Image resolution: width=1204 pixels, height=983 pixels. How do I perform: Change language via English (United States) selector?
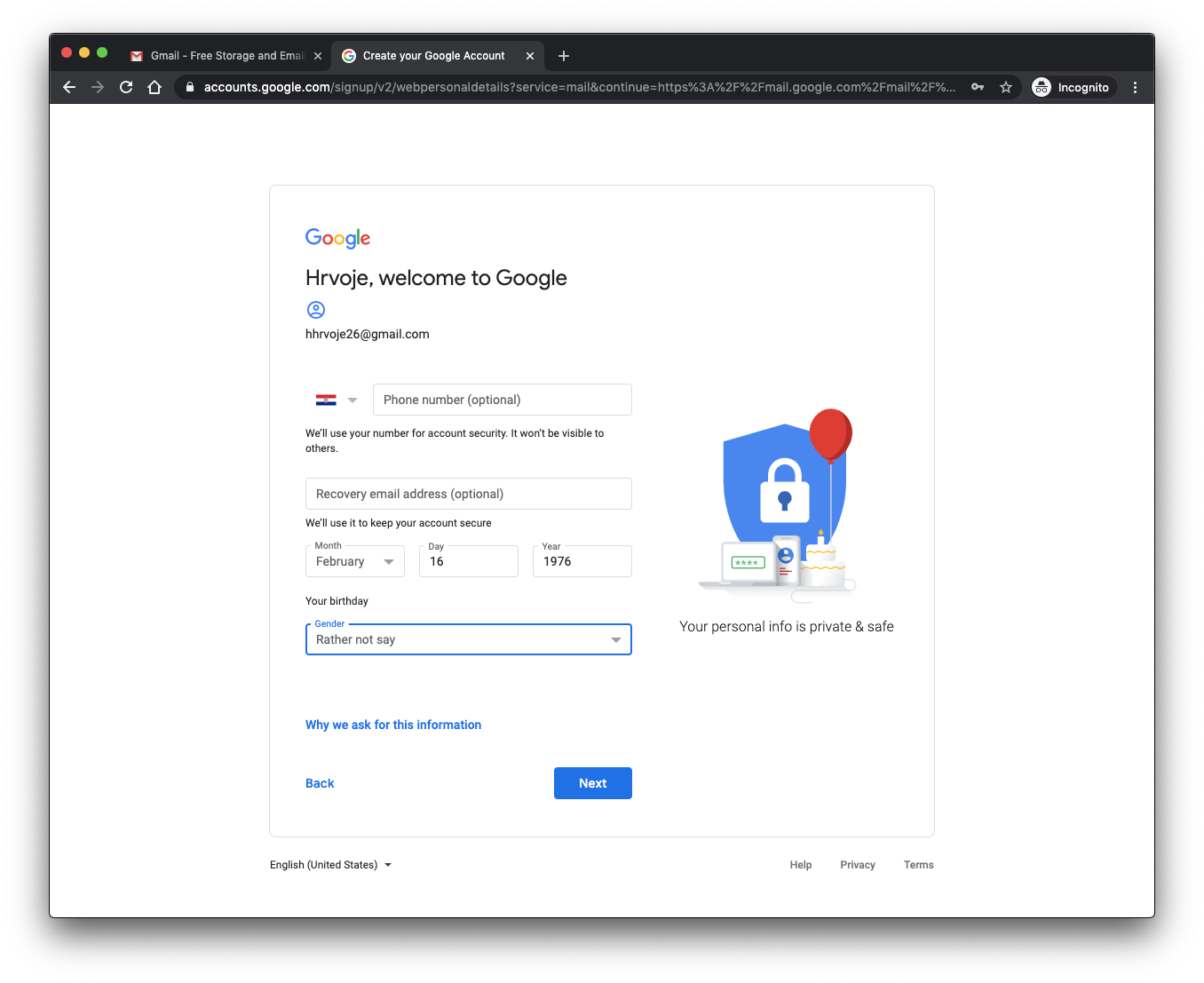[x=330, y=865]
